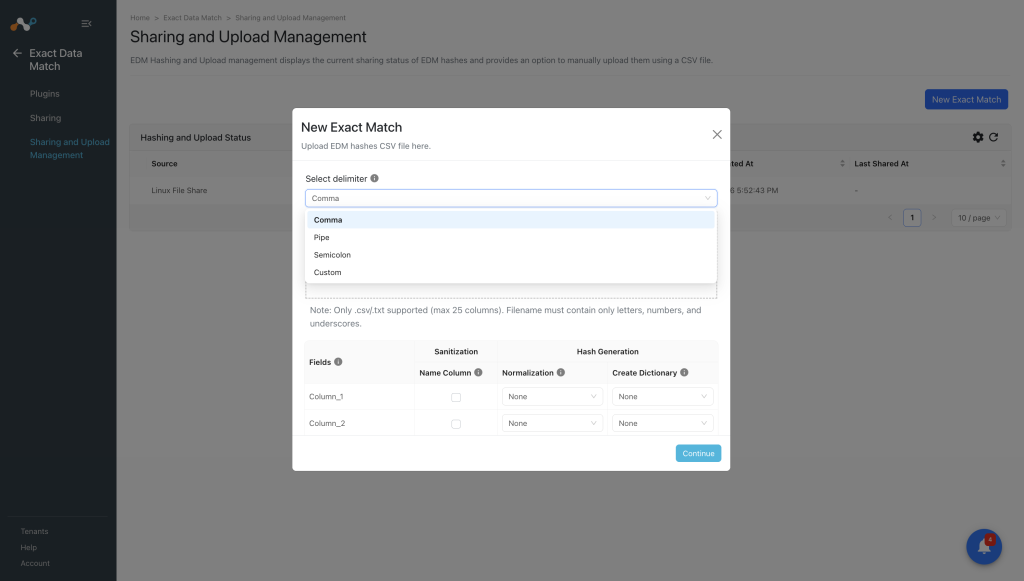This screenshot has width=1024, height=581.
Task: Go to previous page arrow
Action: pyautogui.click(x=889, y=217)
